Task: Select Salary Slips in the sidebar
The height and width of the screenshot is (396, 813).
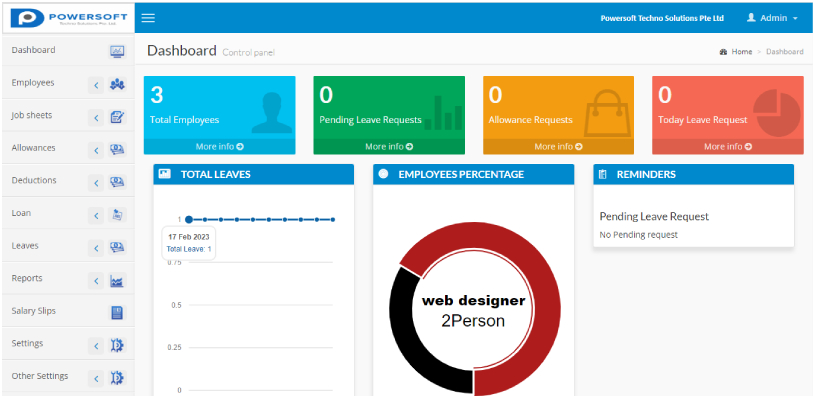Action: pyautogui.click(x=33, y=311)
